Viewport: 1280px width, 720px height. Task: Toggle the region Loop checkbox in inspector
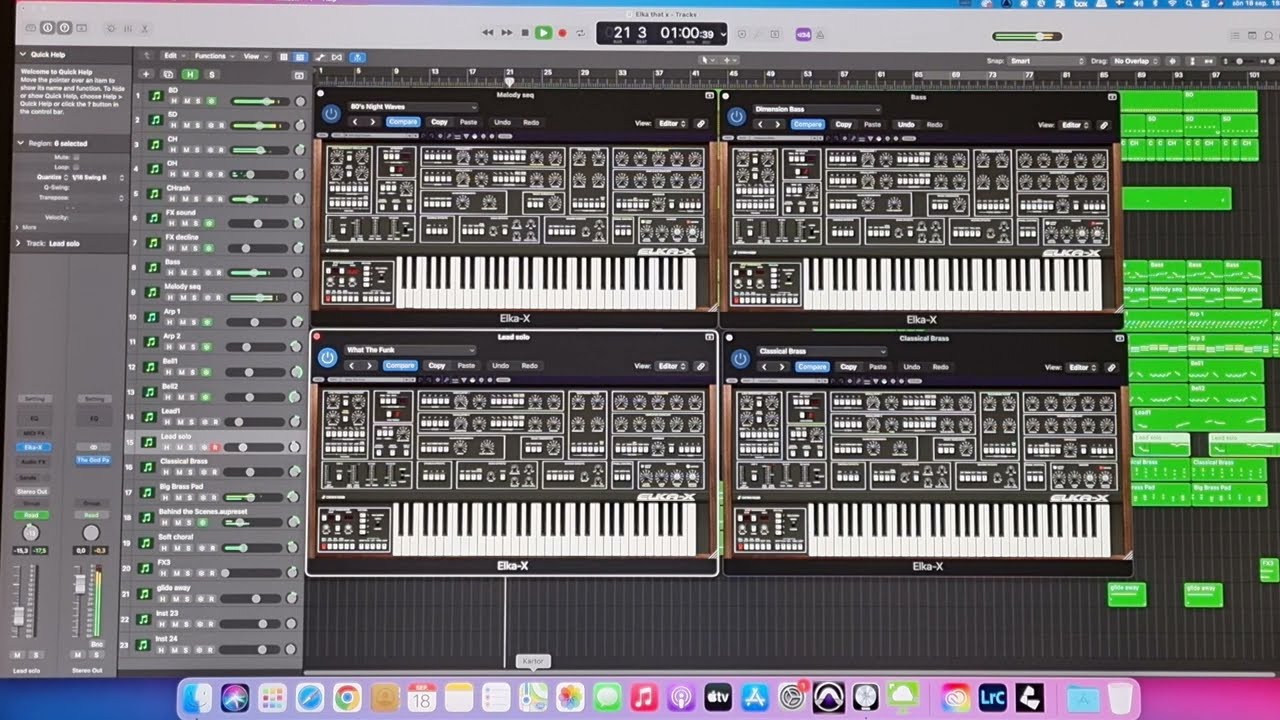(x=78, y=167)
